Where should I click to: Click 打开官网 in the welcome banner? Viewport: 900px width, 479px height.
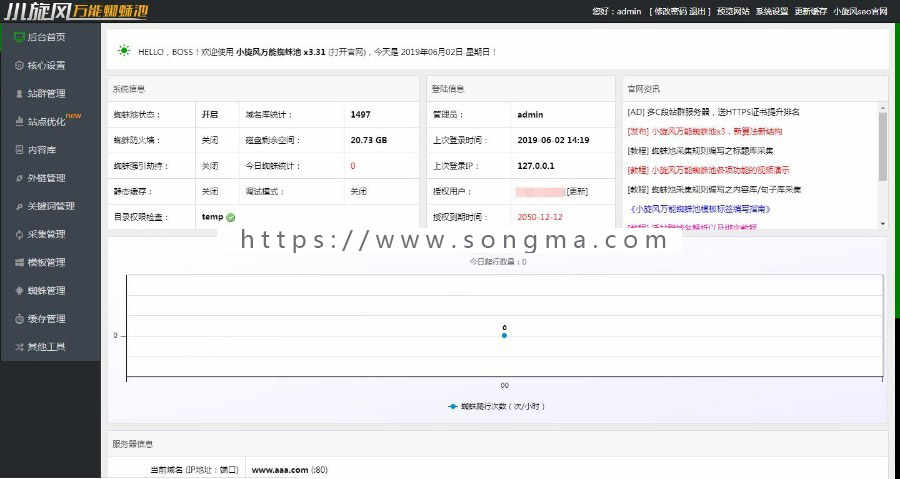click(x=347, y=52)
